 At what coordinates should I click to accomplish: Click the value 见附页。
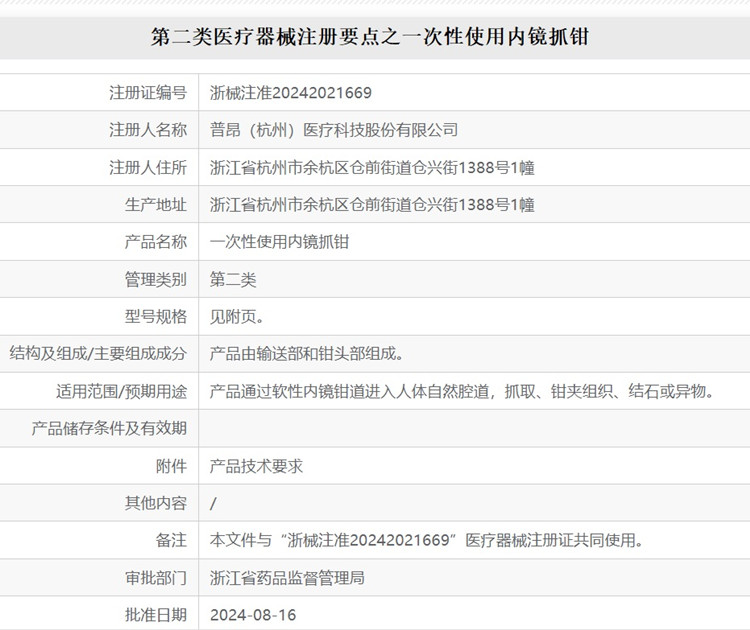point(237,317)
